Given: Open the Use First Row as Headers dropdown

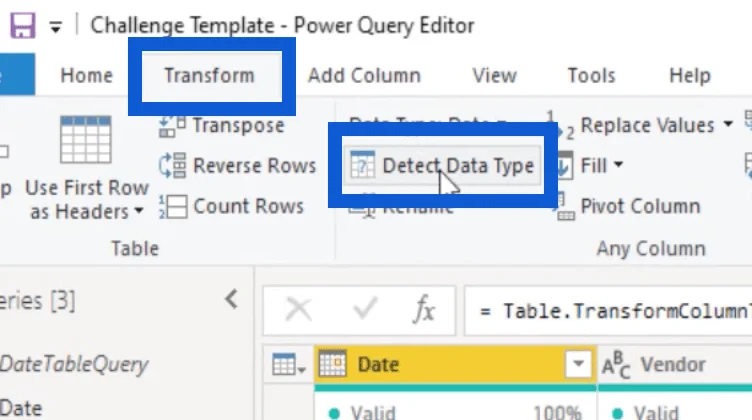Looking at the screenshot, I should click(139, 211).
